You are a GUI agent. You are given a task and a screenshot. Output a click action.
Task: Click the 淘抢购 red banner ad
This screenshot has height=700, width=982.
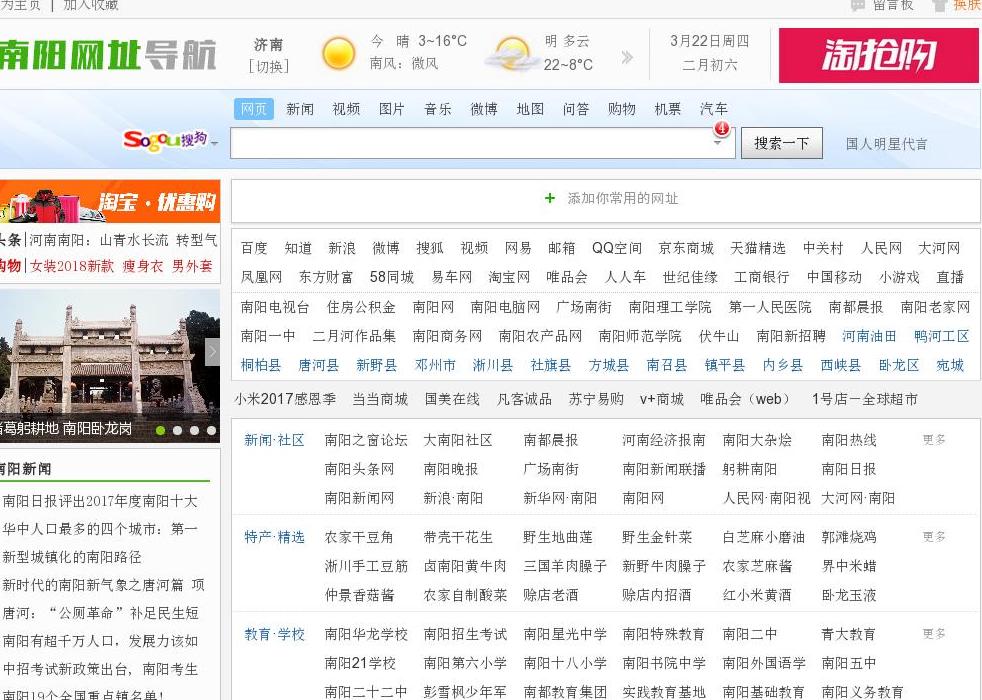[879, 55]
